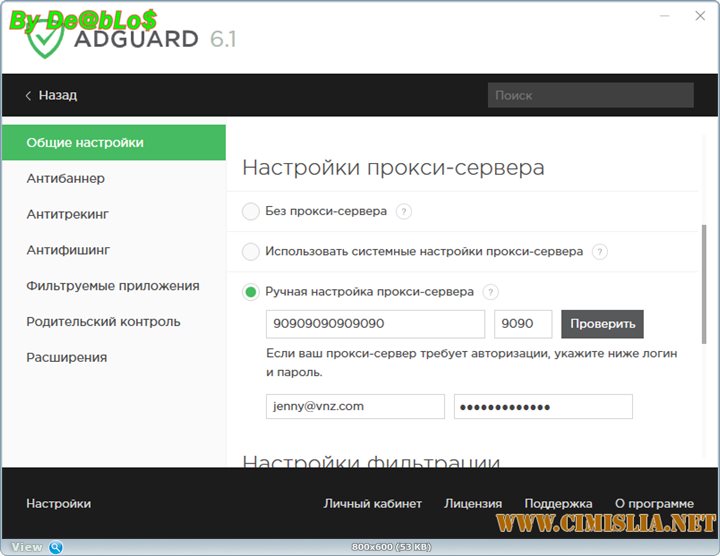Open the 'Лицензия' link
720x556 pixels.
click(x=473, y=504)
